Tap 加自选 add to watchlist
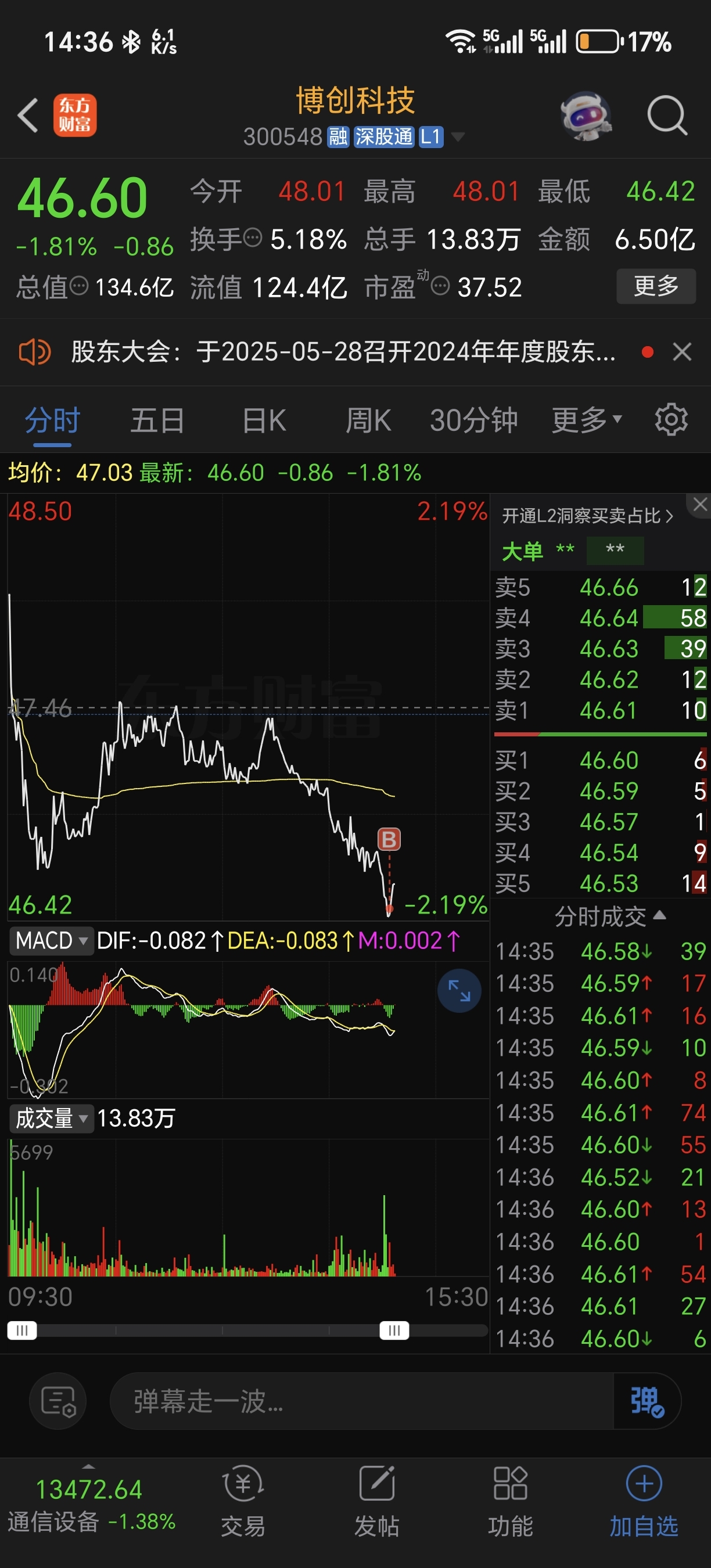711x1568 pixels. 644,1501
